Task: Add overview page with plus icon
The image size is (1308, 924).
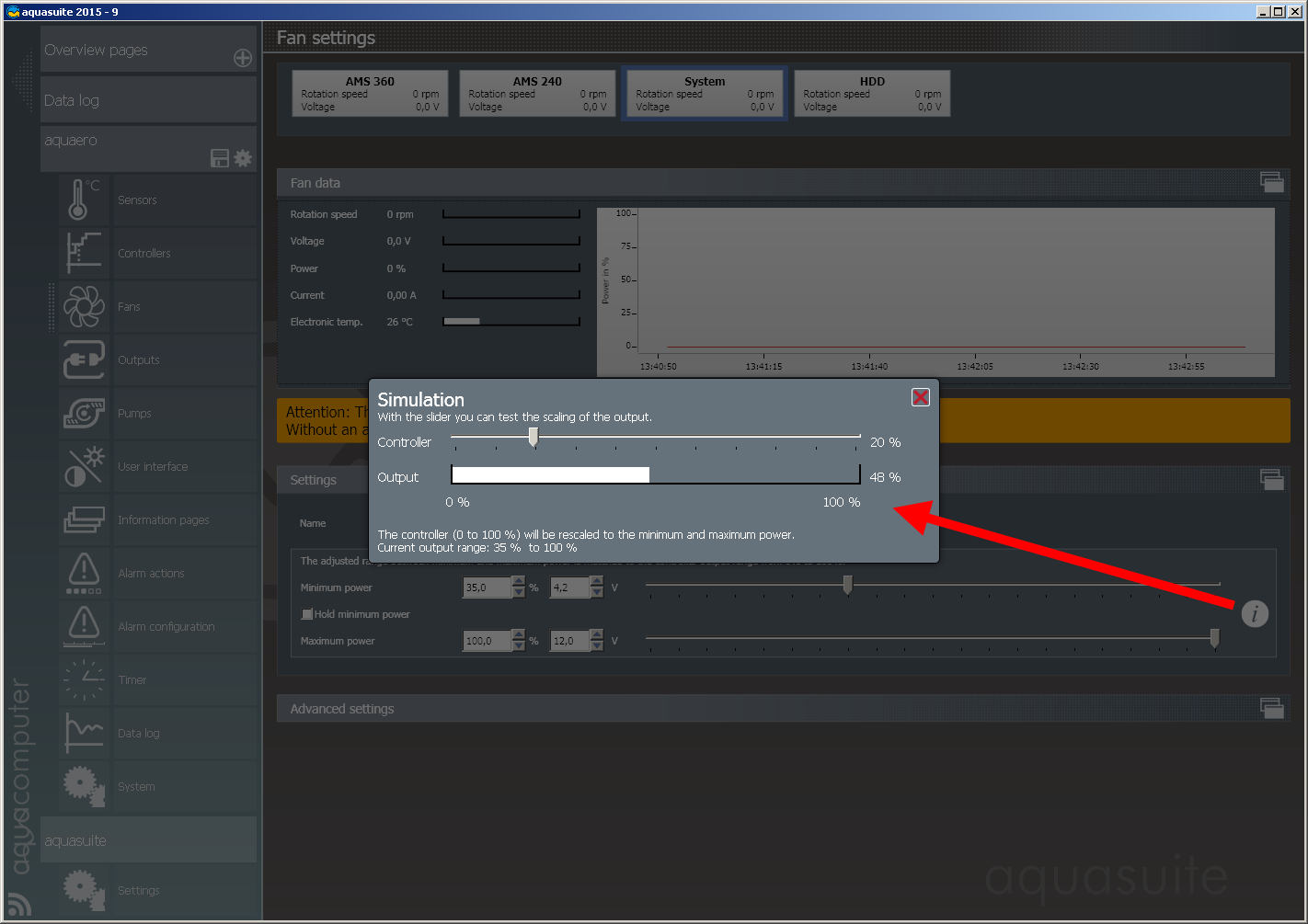Action: pyautogui.click(x=243, y=58)
